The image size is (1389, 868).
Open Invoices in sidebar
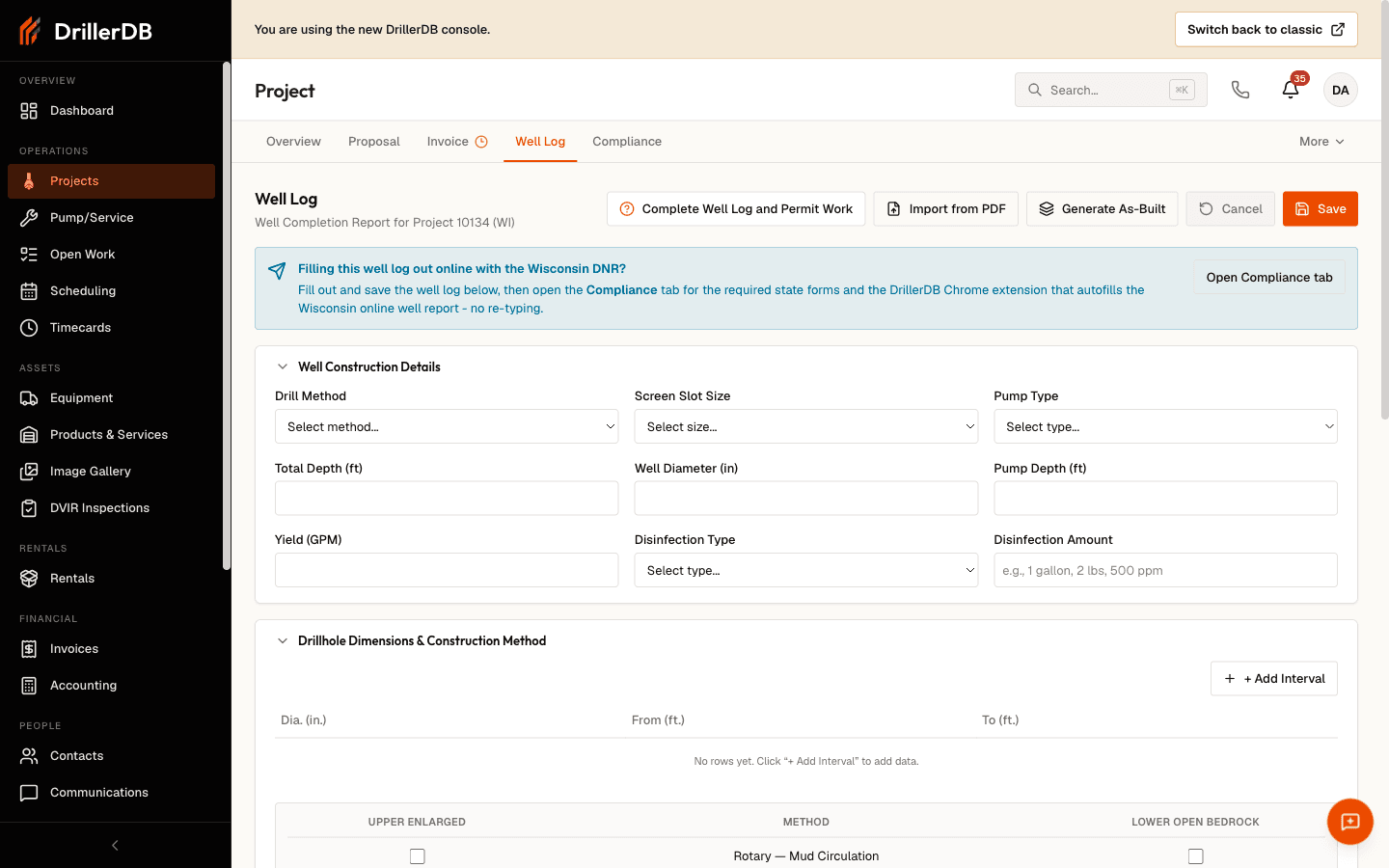pyautogui.click(x=111, y=649)
